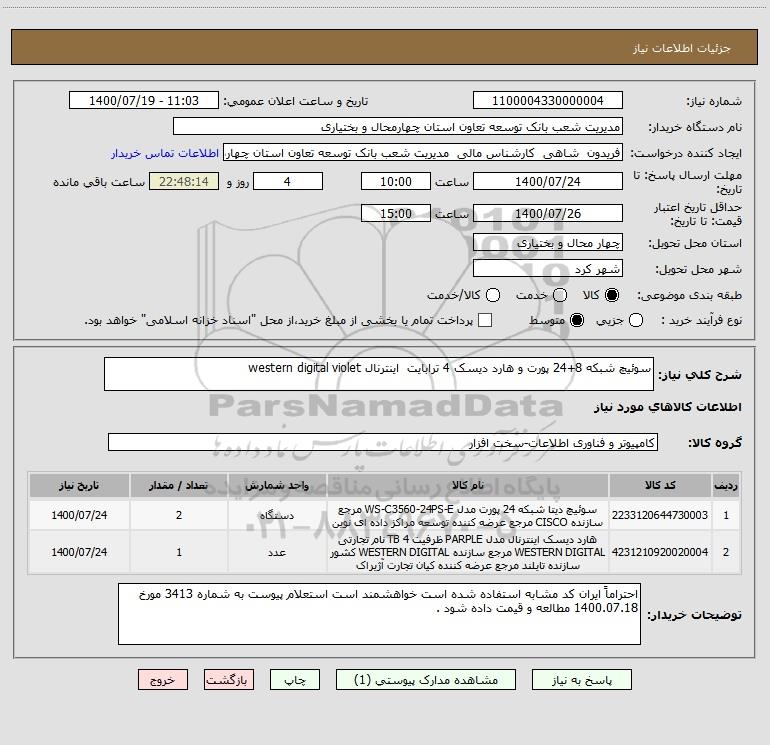
Task: Select the 'خدمت' radio button
Action: (x=560, y=295)
